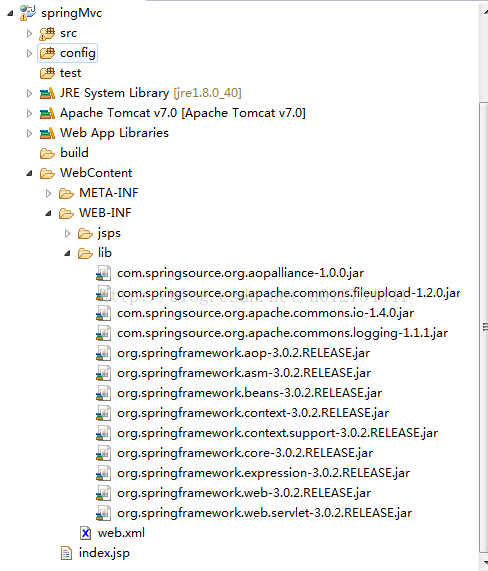This screenshot has height=571, width=488.
Task: Select the springMvc project label
Action: pos(72,13)
